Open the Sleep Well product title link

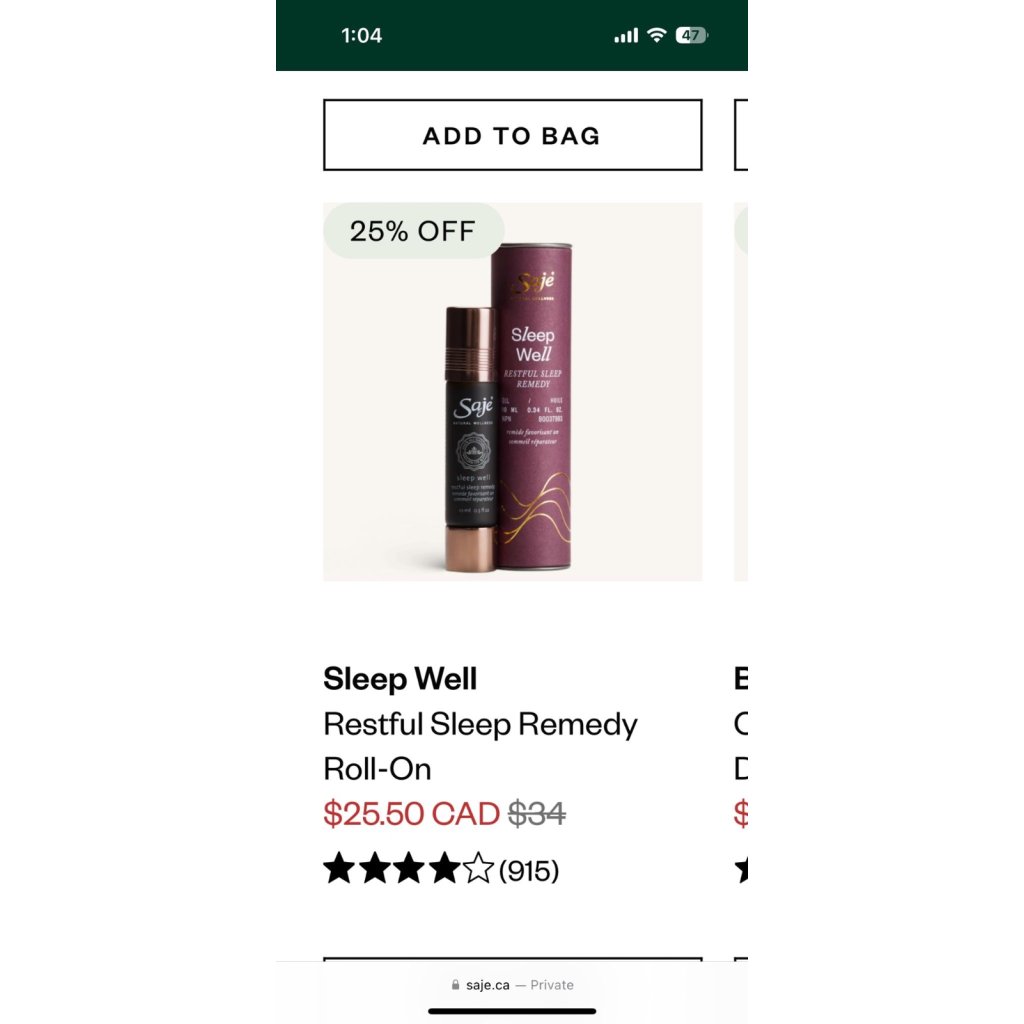click(400, 679)
